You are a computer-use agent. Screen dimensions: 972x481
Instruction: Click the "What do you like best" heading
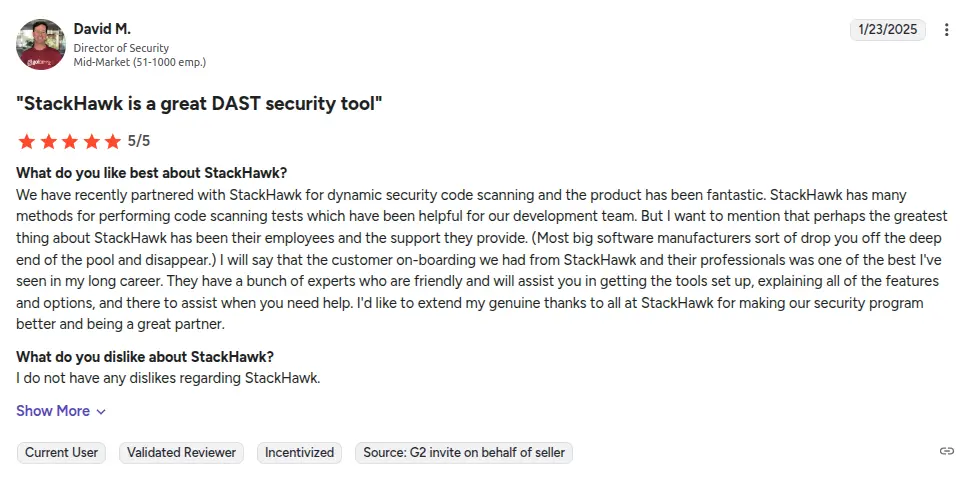pyautogui.click(x=151, y=173)
